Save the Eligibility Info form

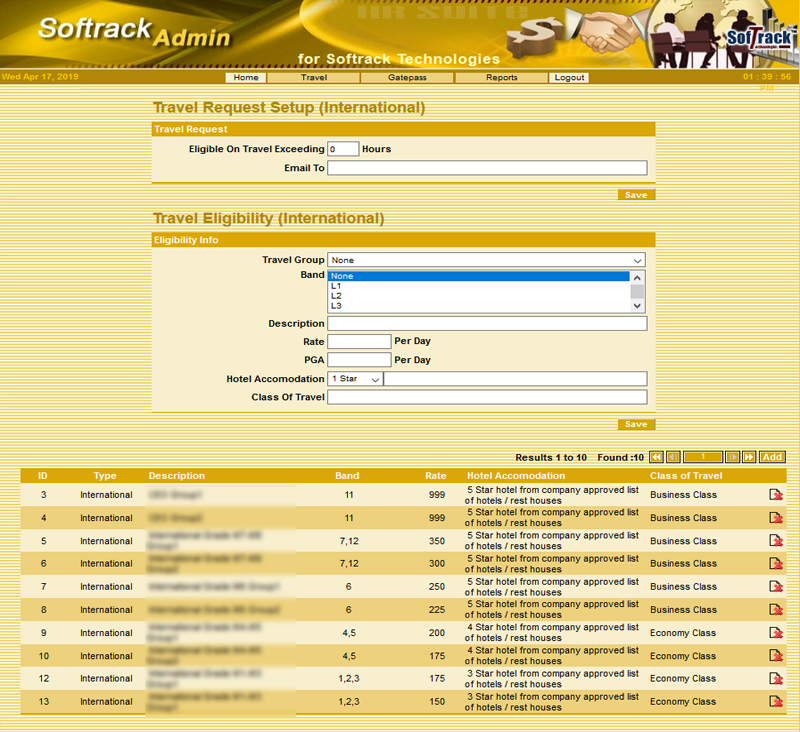click(636, 424)
